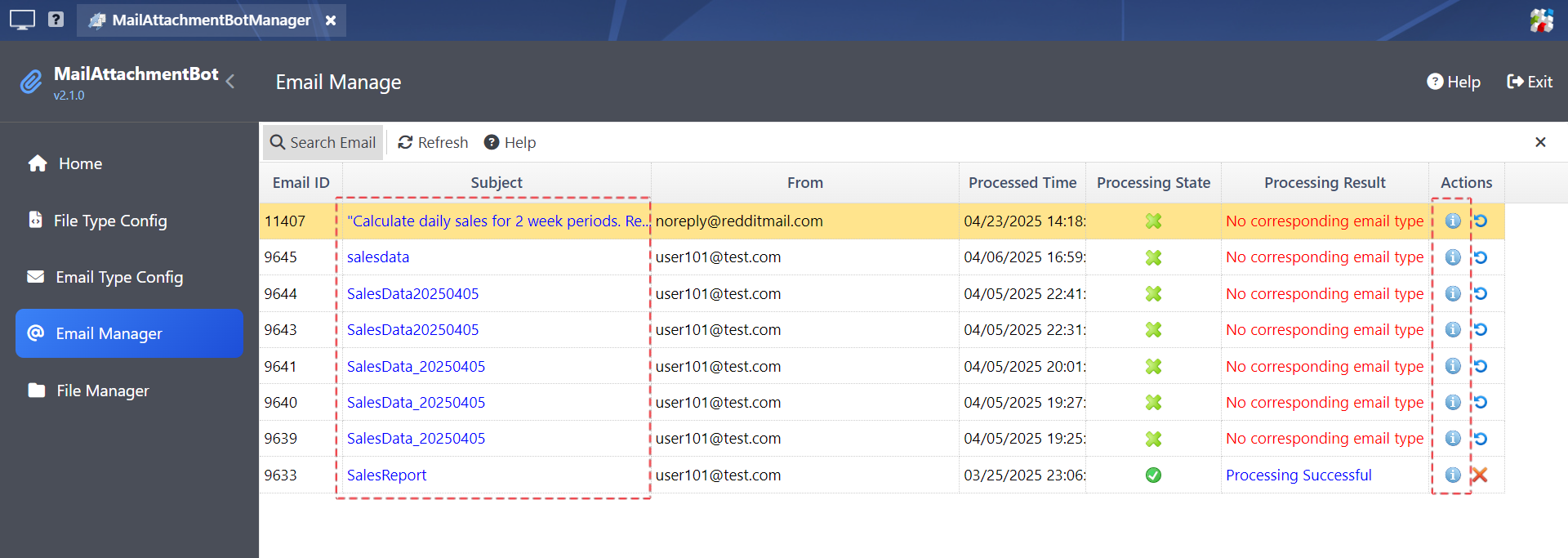Viewport: 1568px width, 558px height.
Task: Click the colorful app icon at top right
Action: pos(1541,20)
